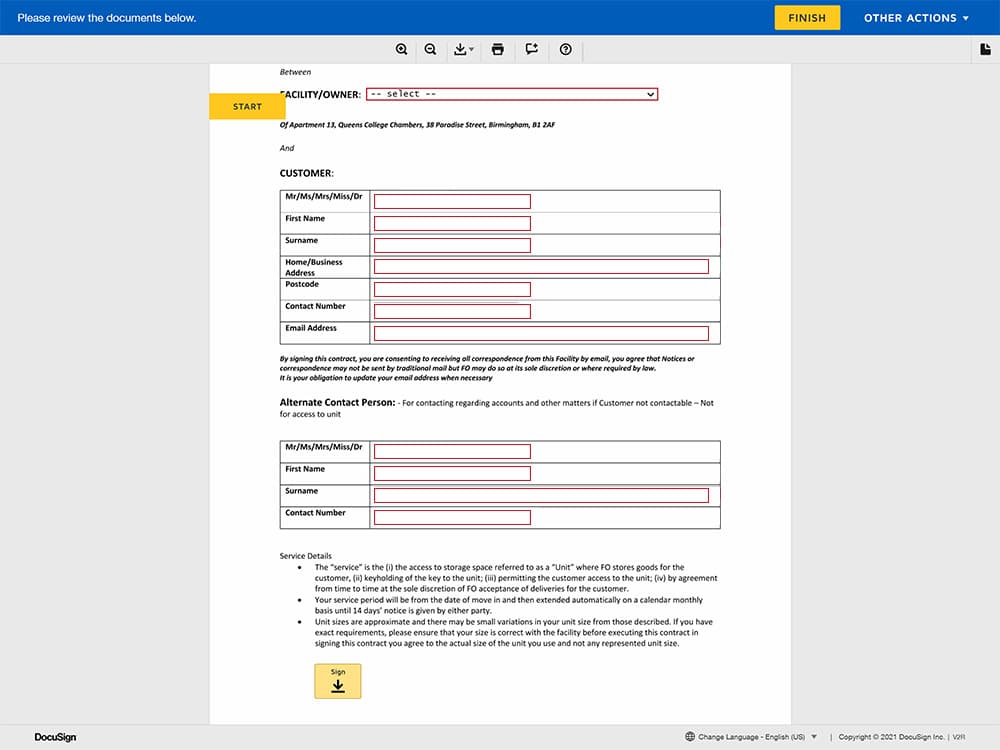The height and width of the screenshot is (750, 1000).
Task: Click the yellow Sign tag
Action: pyautogui.click(x=338, y=681)
